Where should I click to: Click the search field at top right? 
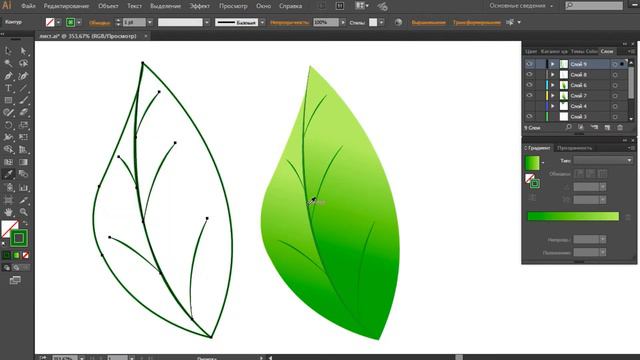[594, 5]
